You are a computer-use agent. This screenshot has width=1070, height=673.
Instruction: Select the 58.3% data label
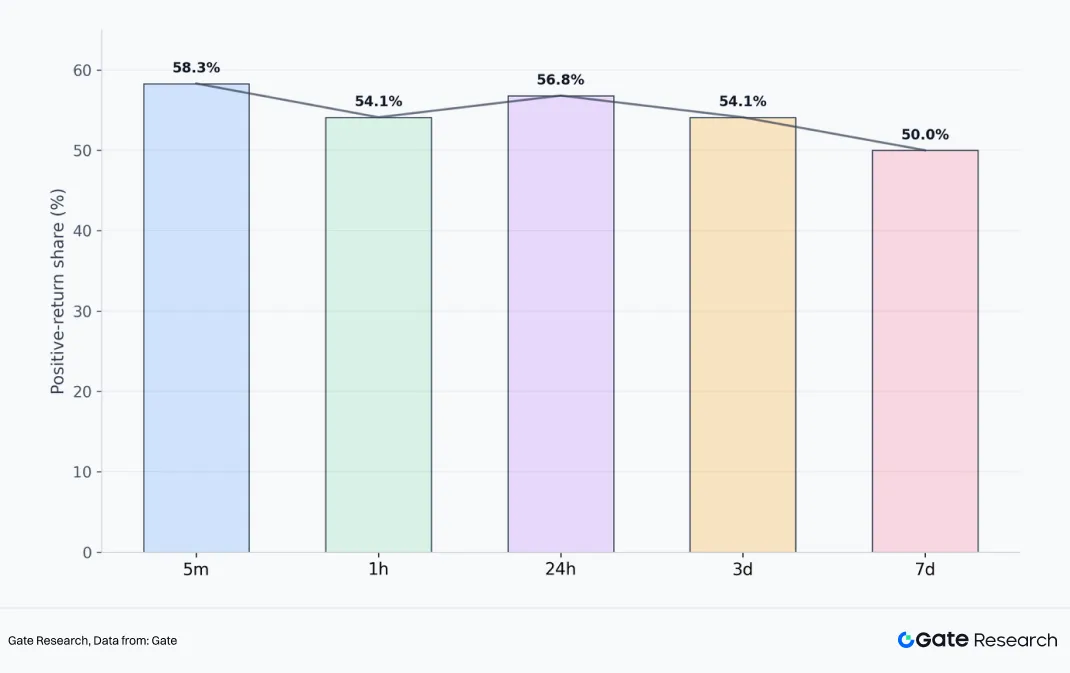tap(196, 68)
